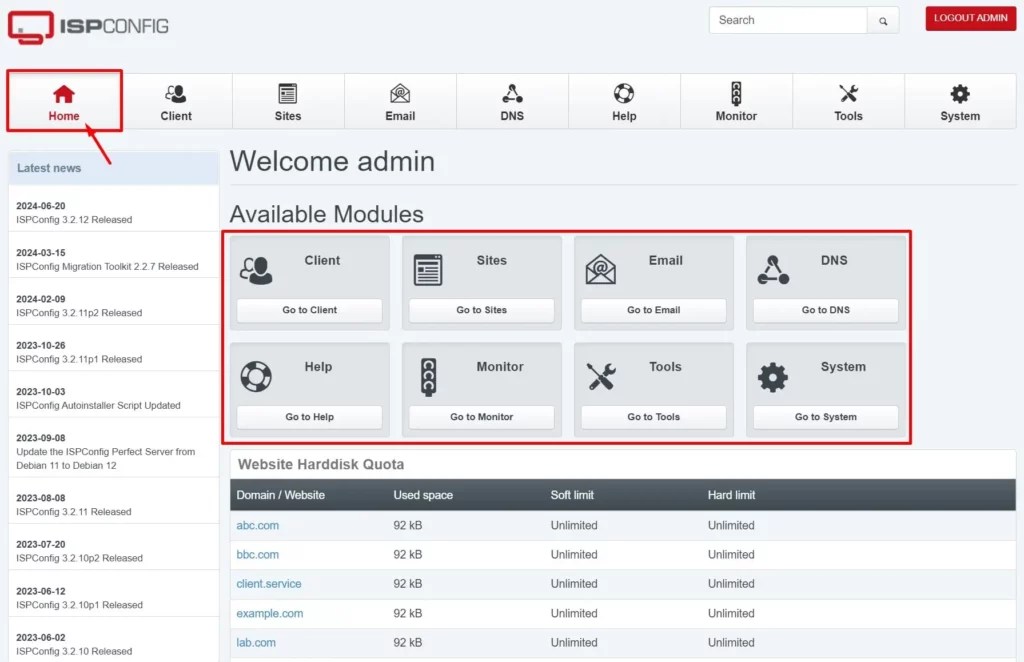Screen dimensions: 1024x662
Task: Click the Go to Client button
Action: click(x=310, y=310)
